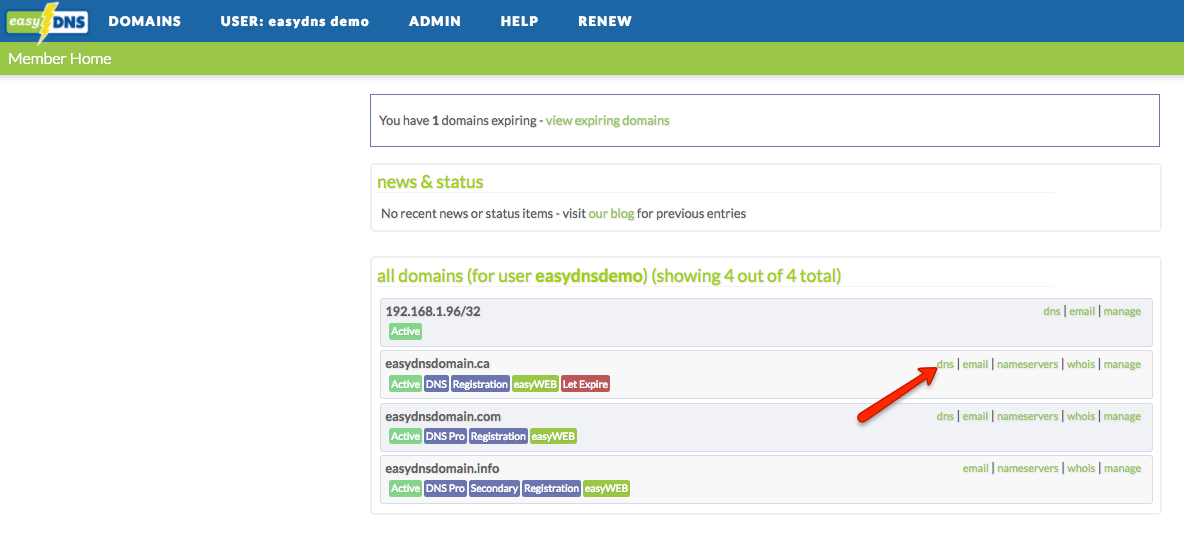Open the ADMIN menu

click(x=435, y=21)
